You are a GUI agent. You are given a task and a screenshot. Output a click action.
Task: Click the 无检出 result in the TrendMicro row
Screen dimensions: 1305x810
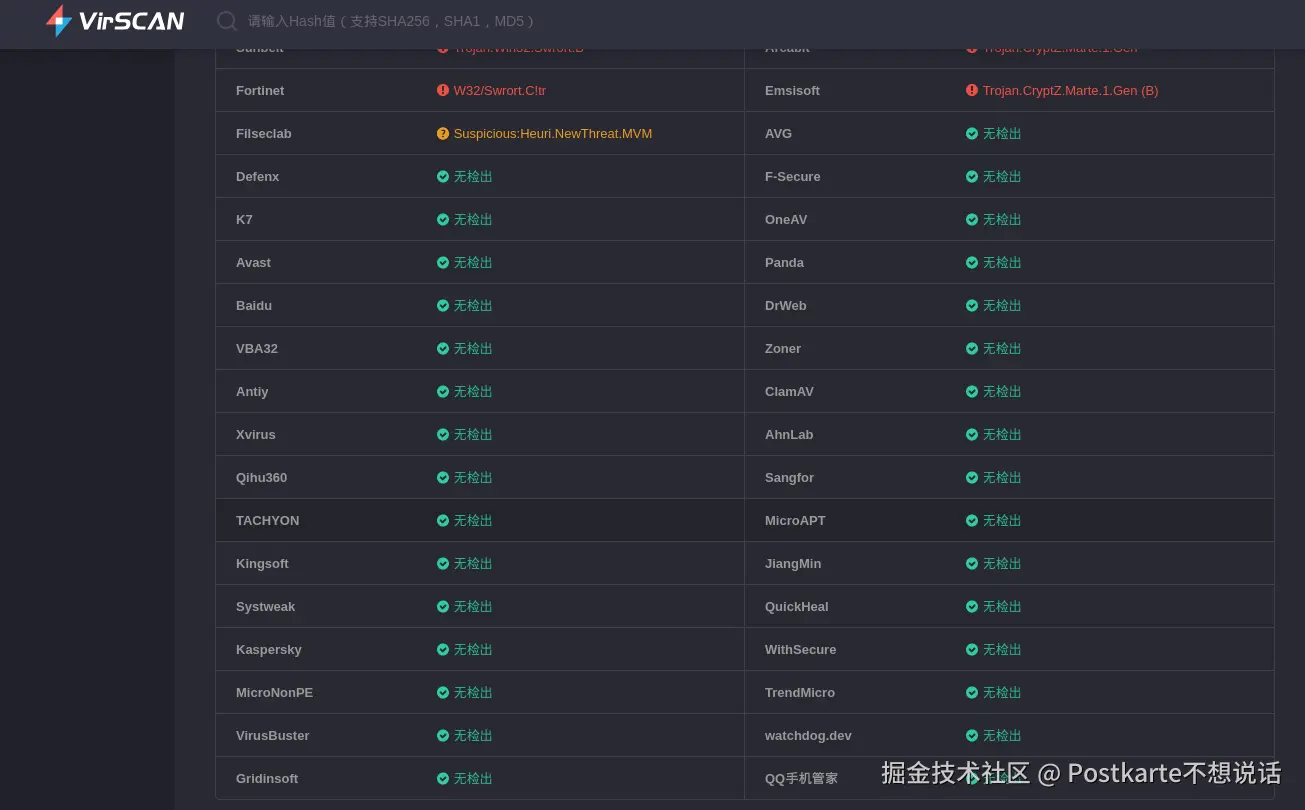[1002, 692]
